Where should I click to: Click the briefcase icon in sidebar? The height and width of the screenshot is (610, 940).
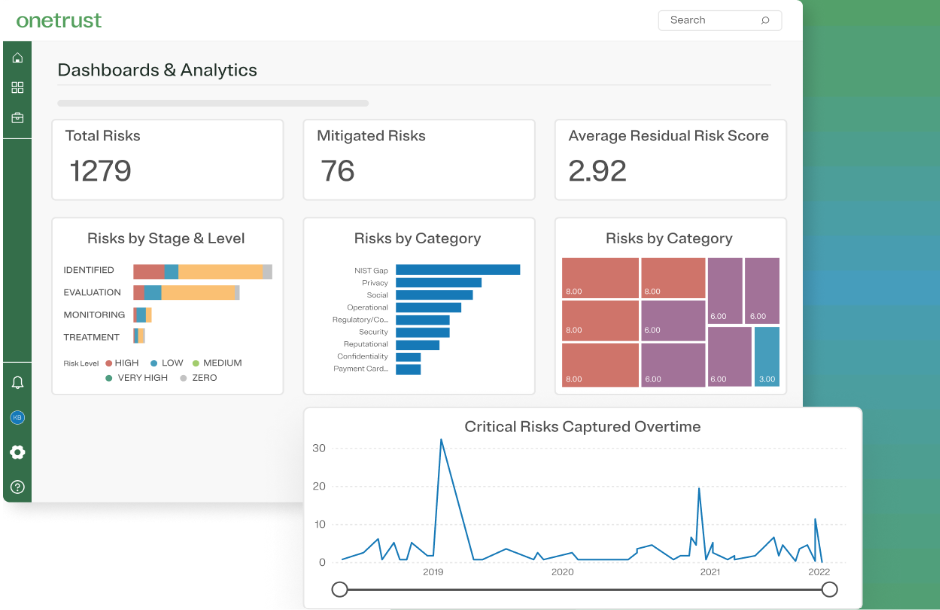[x=17, y=118]
